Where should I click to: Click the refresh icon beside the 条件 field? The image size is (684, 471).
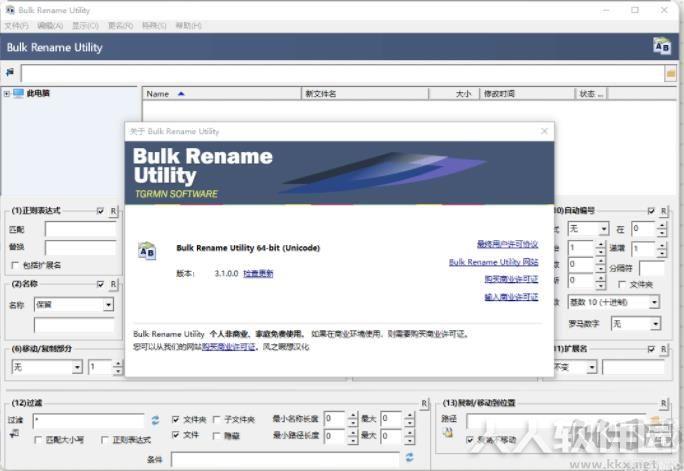pyautogui.click(x=409, y=457)
